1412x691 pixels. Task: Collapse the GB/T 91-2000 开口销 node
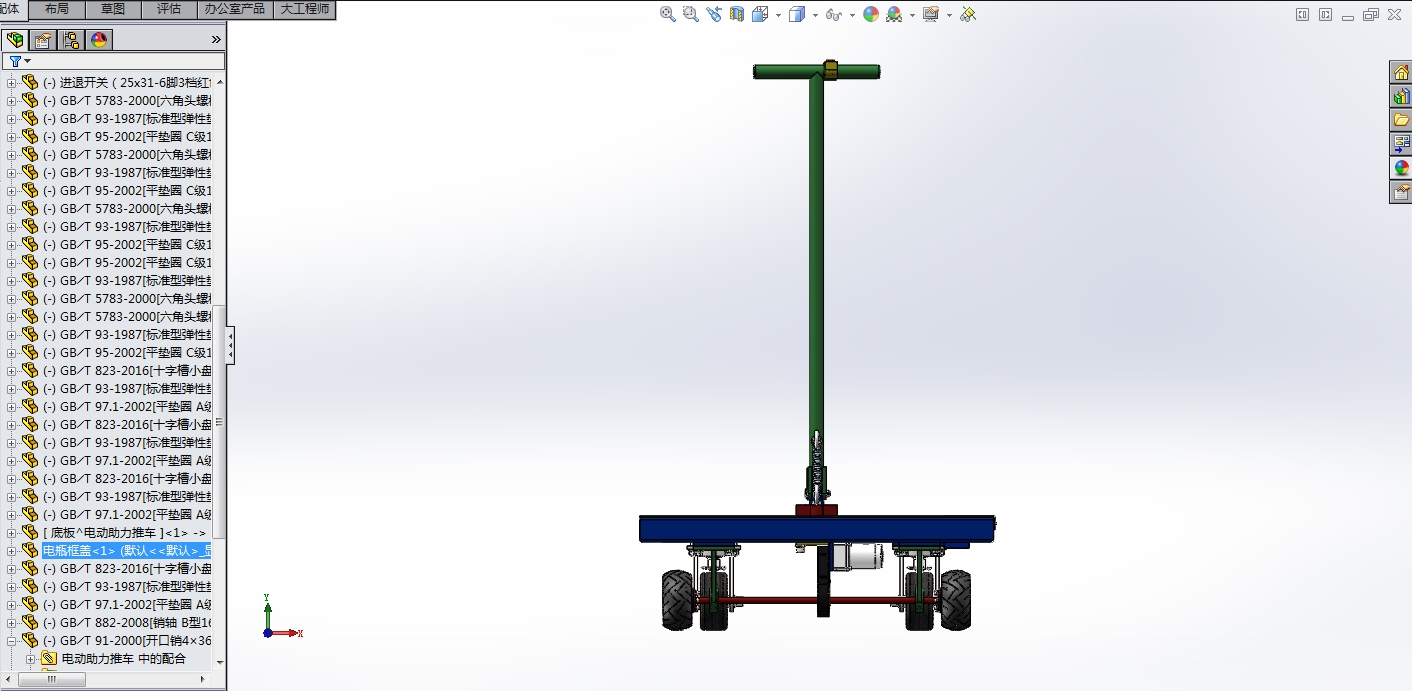point(12,640)
